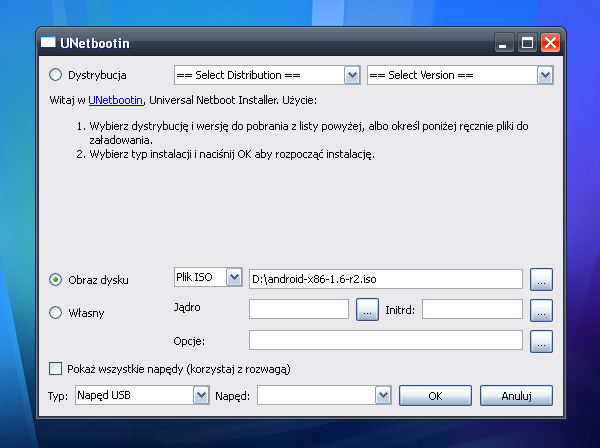
Task: Focus the ISO path input field
Action: [x=386, y=279]
